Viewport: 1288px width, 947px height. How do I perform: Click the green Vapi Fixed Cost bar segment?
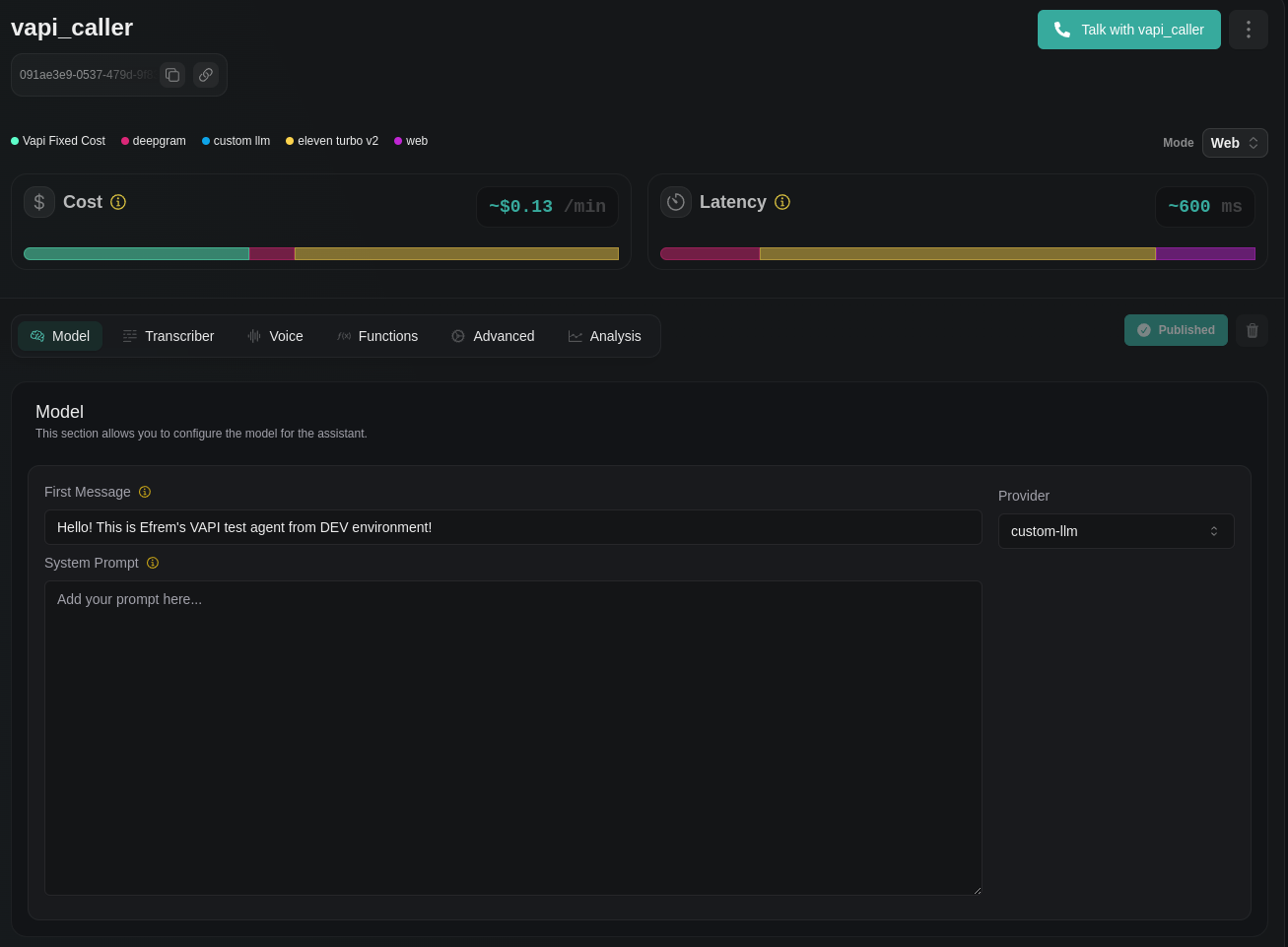(137, 253)
